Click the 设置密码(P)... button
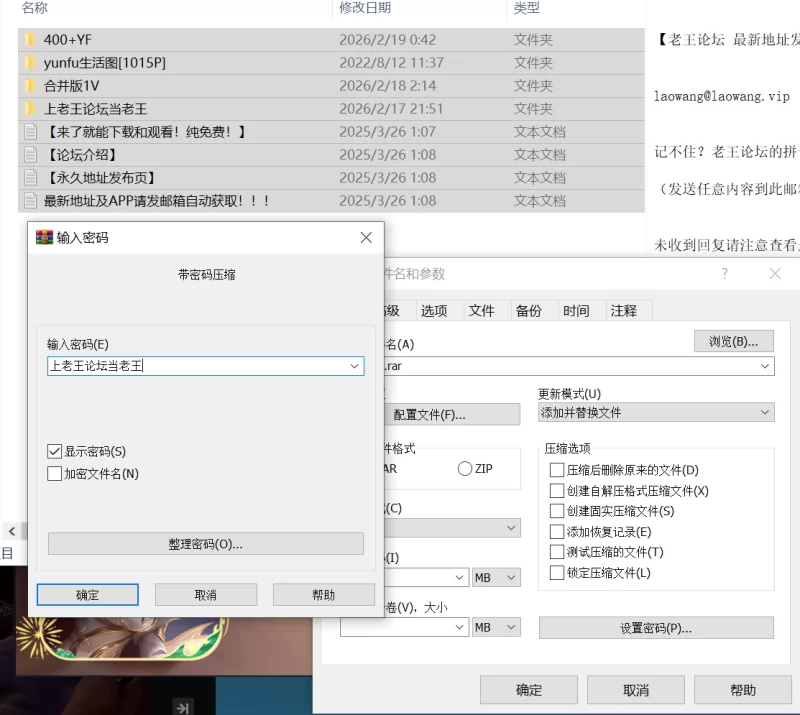 click(656, 628)
